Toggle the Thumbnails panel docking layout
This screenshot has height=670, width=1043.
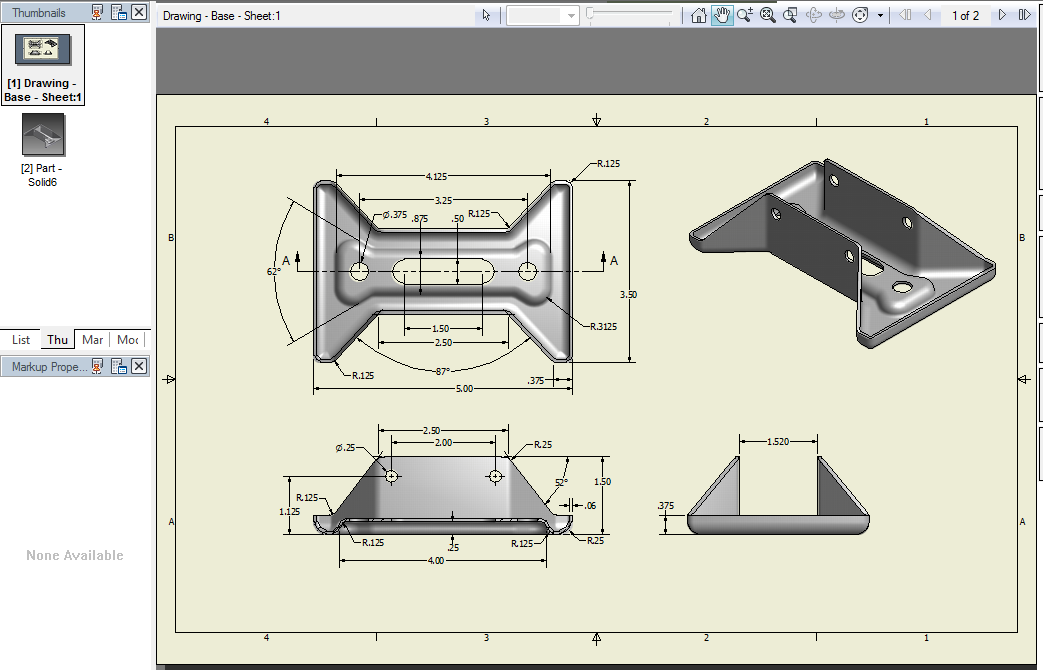tap(119, 12)
